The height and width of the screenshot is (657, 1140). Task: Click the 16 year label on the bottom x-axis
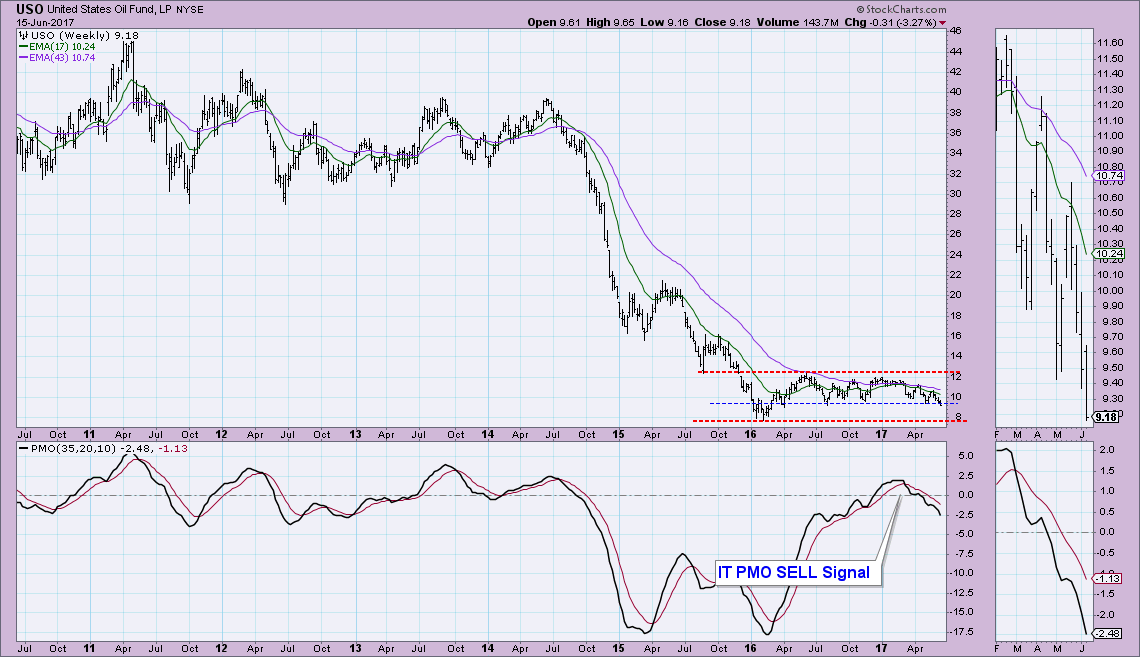pos(750,647)
